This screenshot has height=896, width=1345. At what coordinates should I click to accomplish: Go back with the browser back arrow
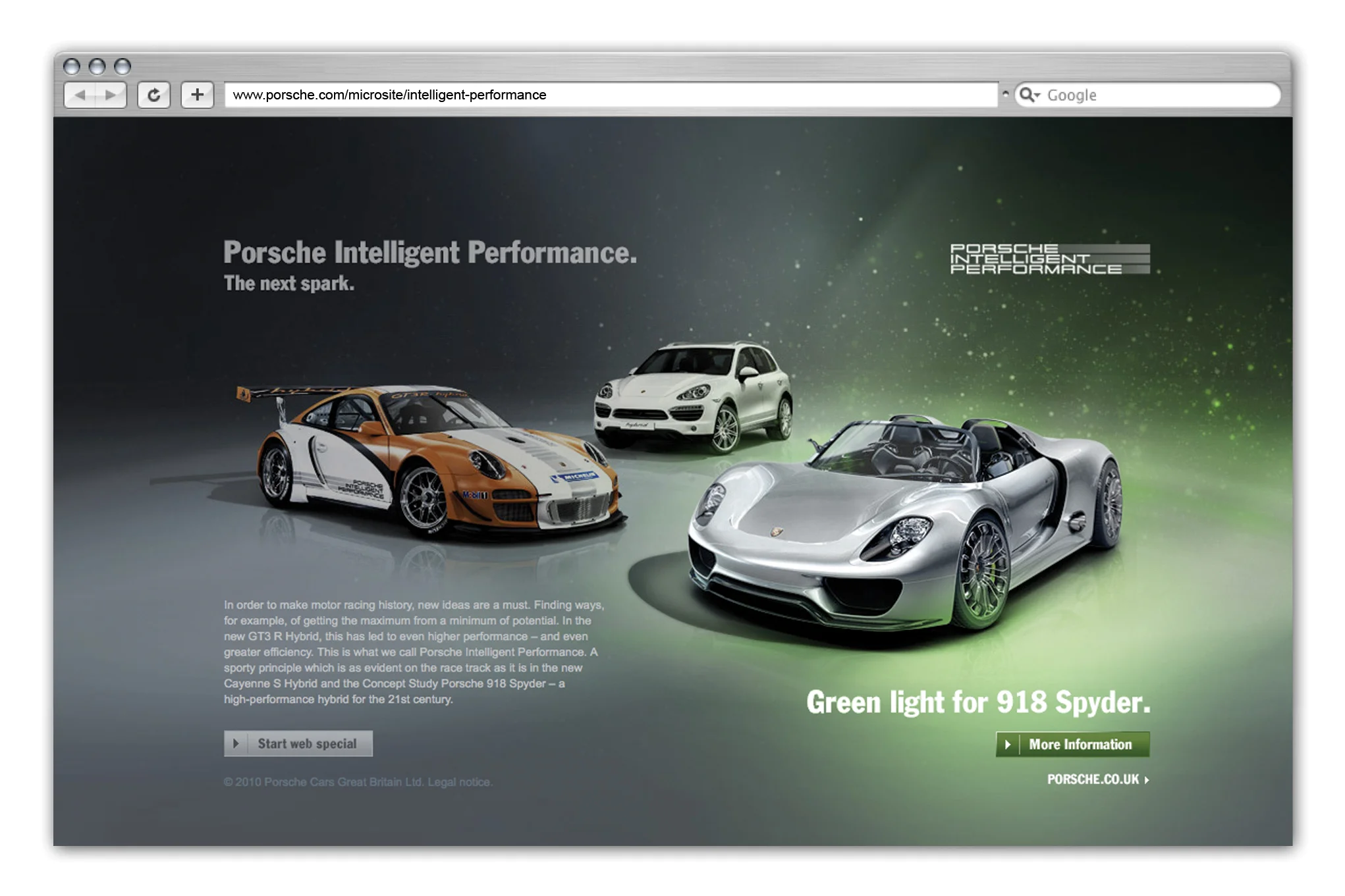80,95
